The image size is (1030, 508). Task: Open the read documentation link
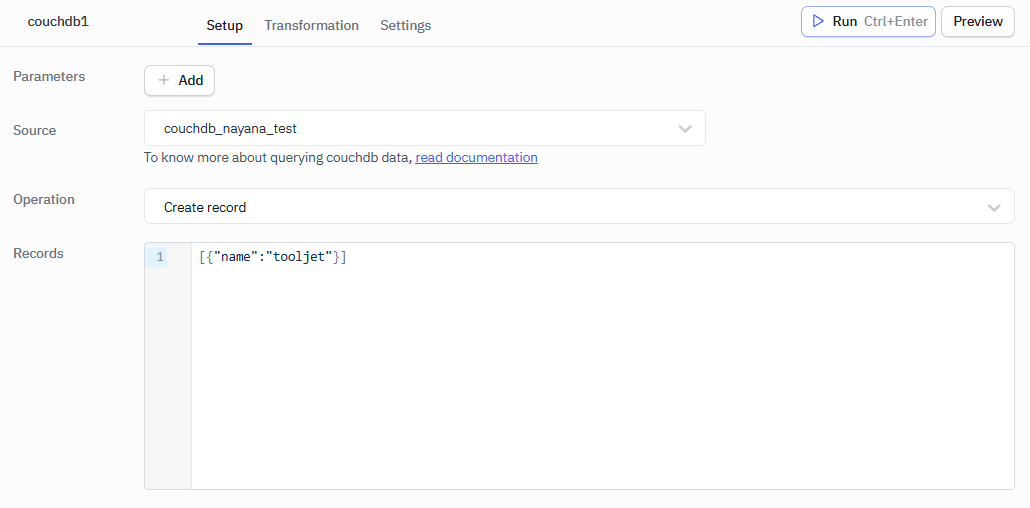pyautogui.click(x=476, y=157)
